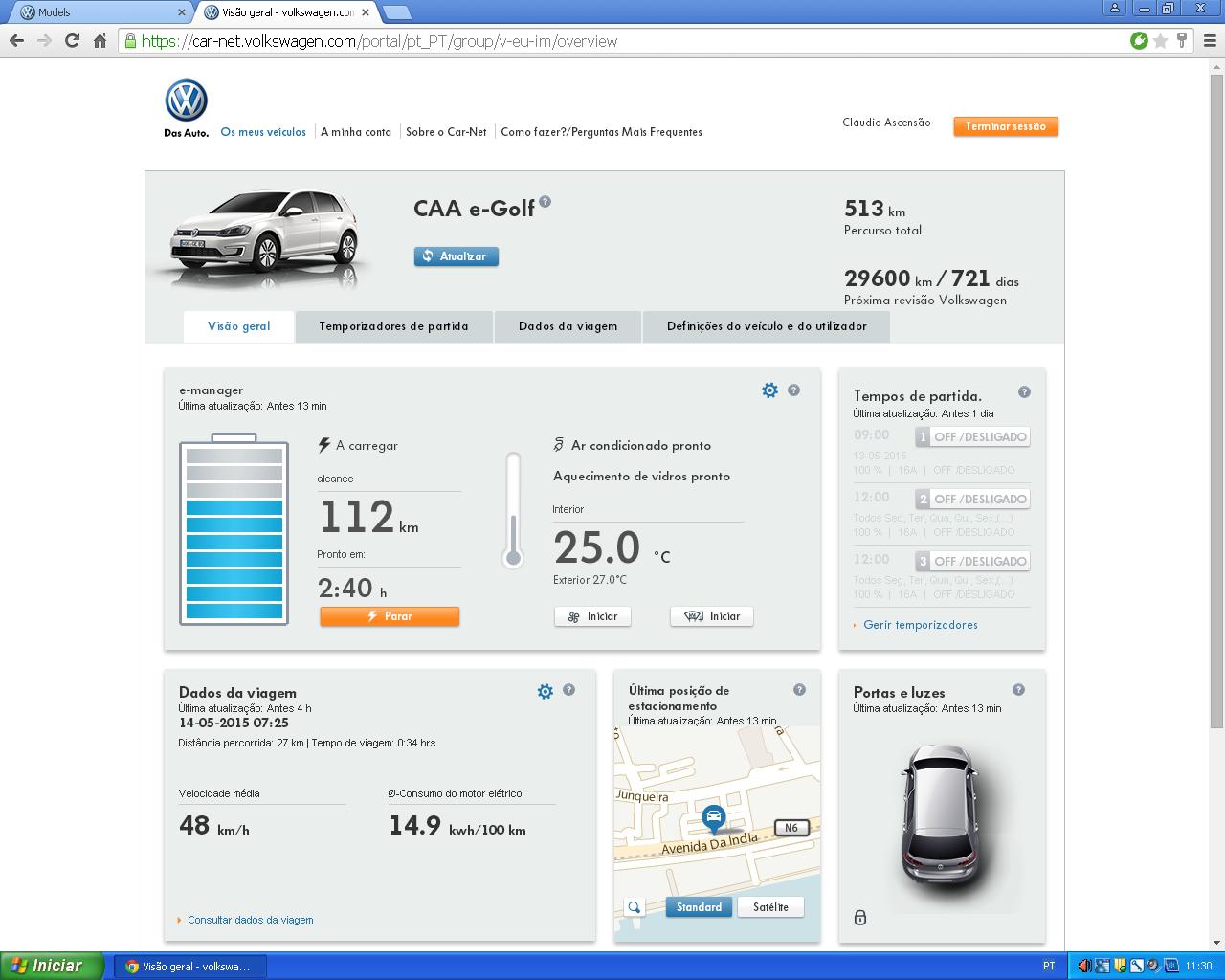Switch map to Standard view

tap(699, 907)
